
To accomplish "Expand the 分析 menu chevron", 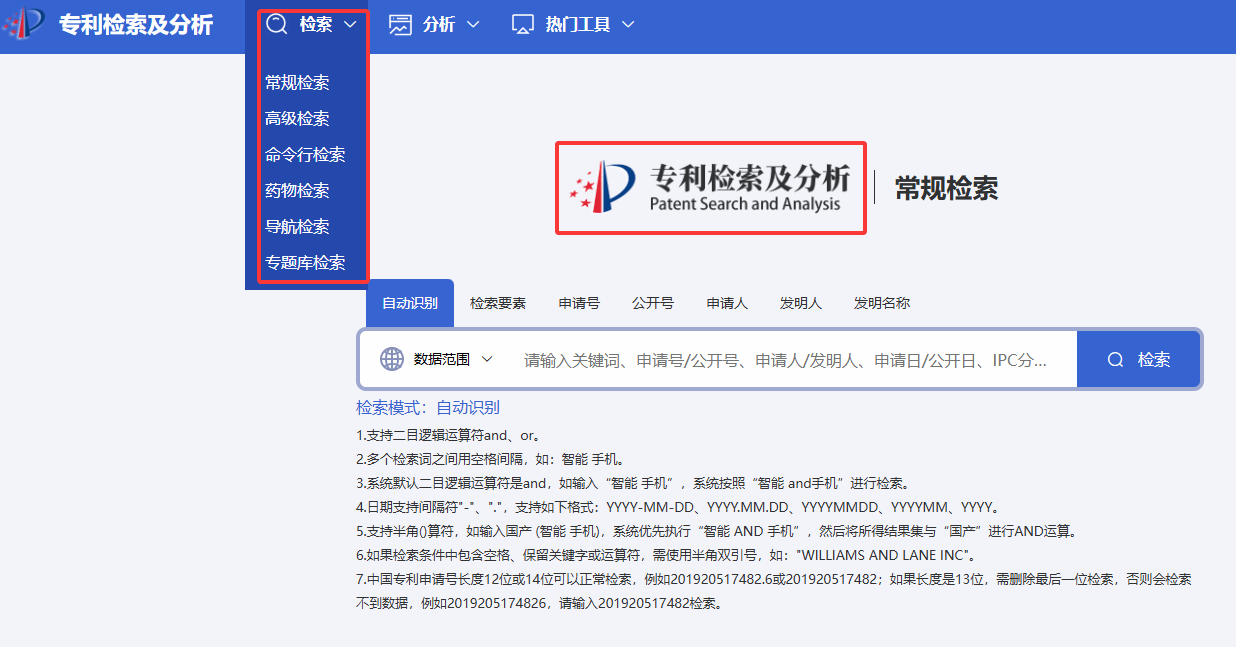I will (x=473, y=25).
